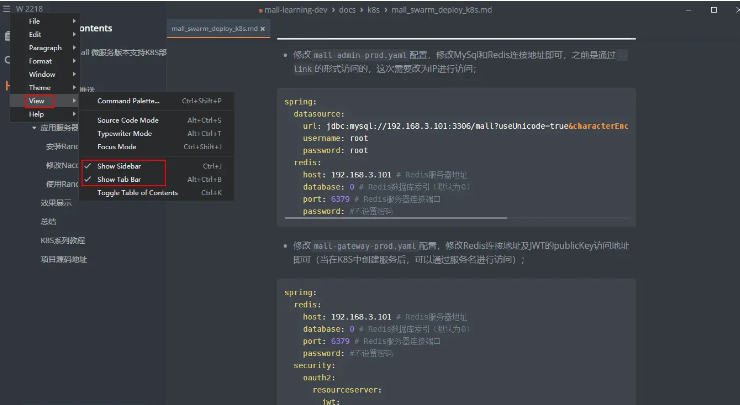Image resolution: width=740 pixels, height=405 pixels.
Task: Close the mall_swarm_deploy_k8s.md tab
Action: click(x=263, y=29)
